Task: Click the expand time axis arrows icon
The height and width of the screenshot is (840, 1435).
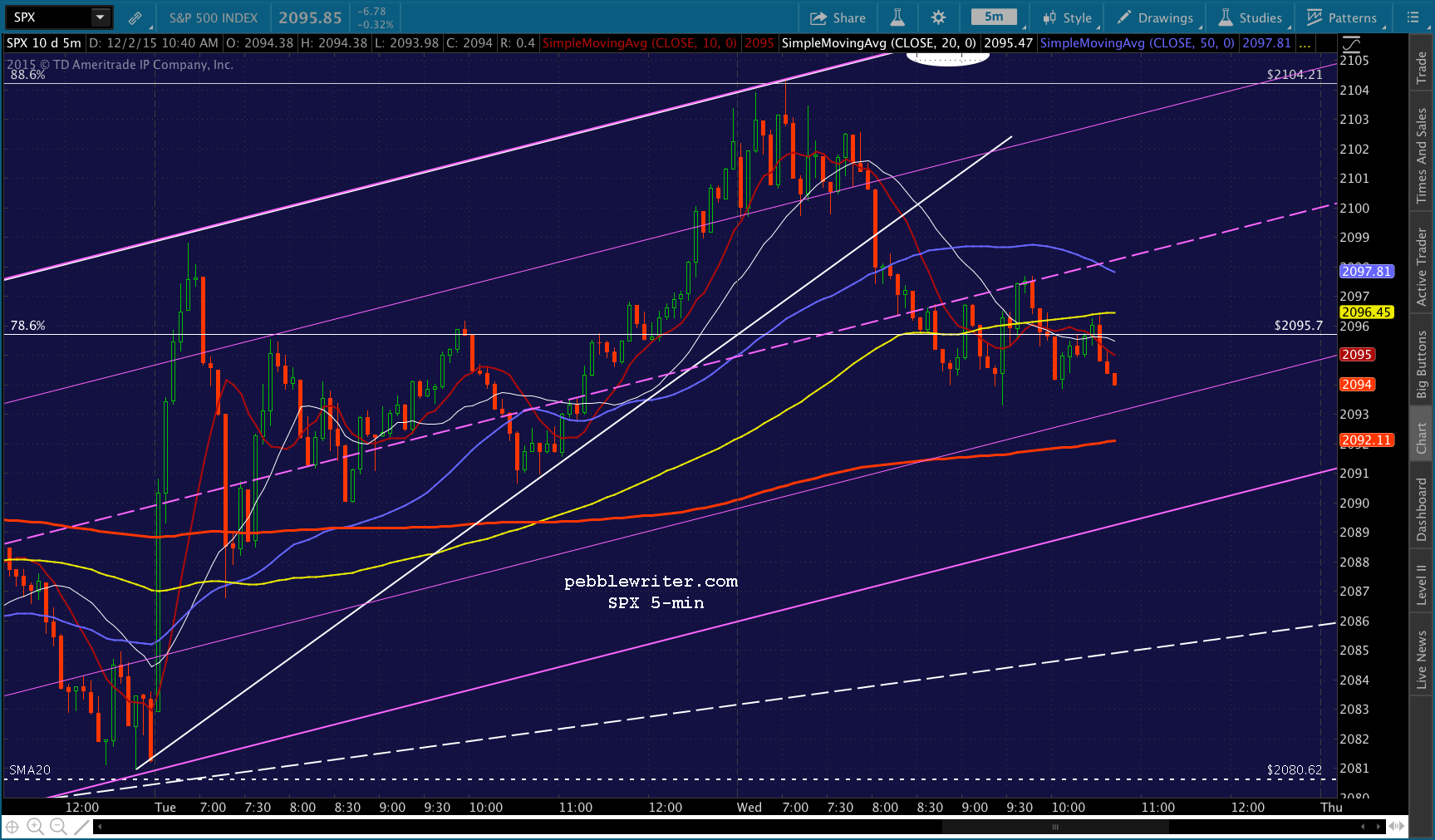Action: (1397, 826)
